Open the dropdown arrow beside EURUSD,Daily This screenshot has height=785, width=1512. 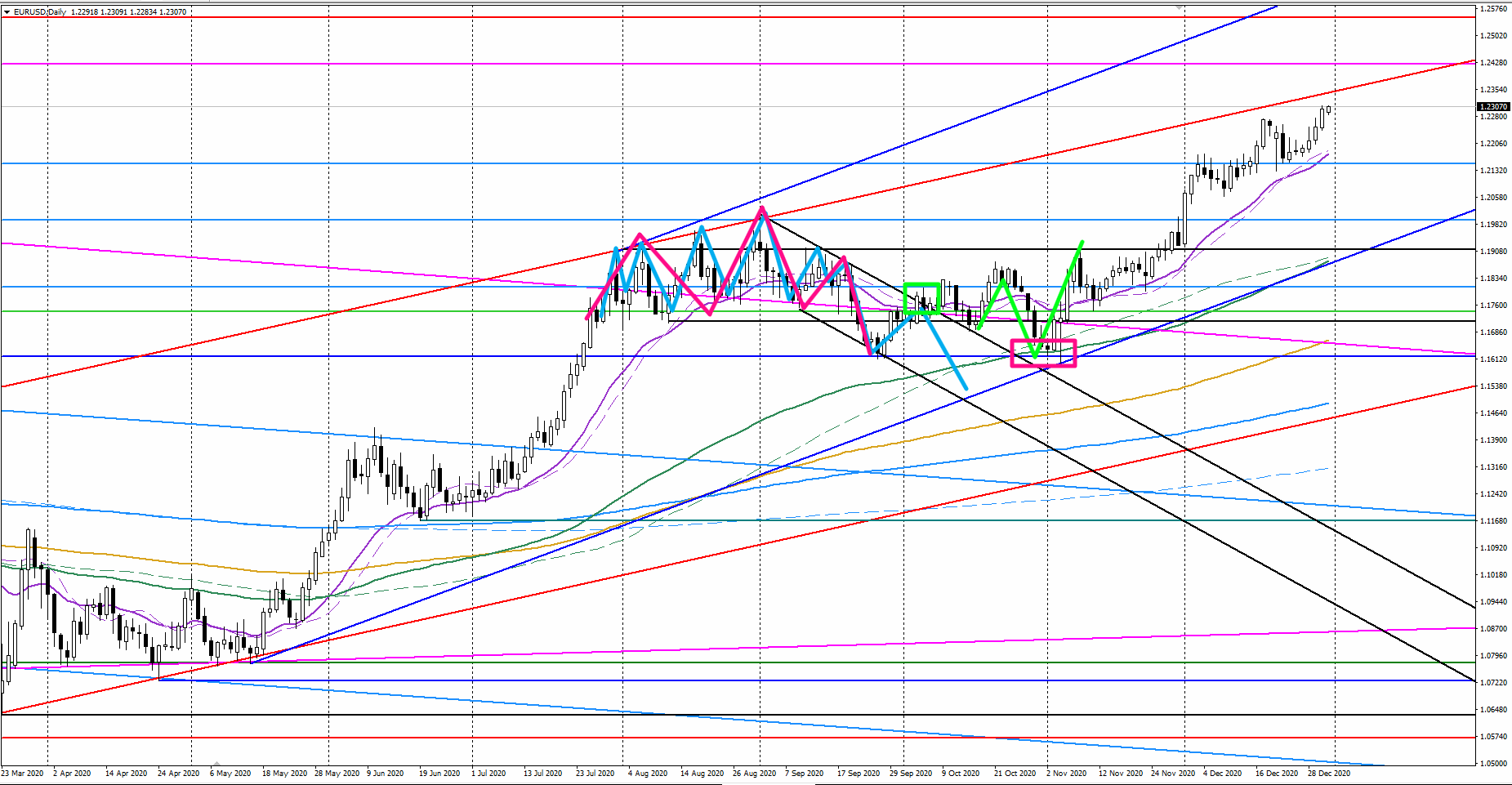click(x=7, y=12)
